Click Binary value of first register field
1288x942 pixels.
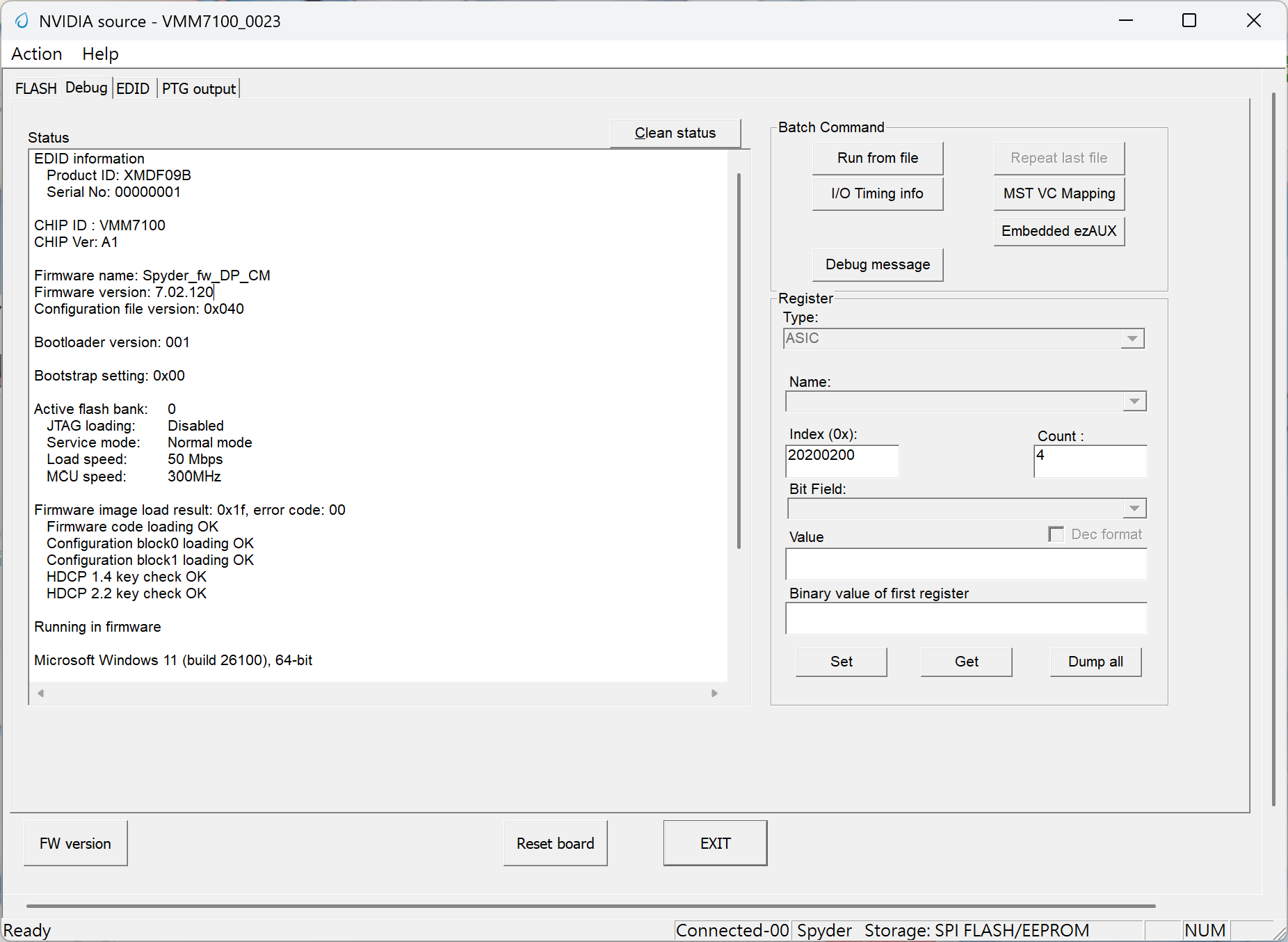[966, 618]
